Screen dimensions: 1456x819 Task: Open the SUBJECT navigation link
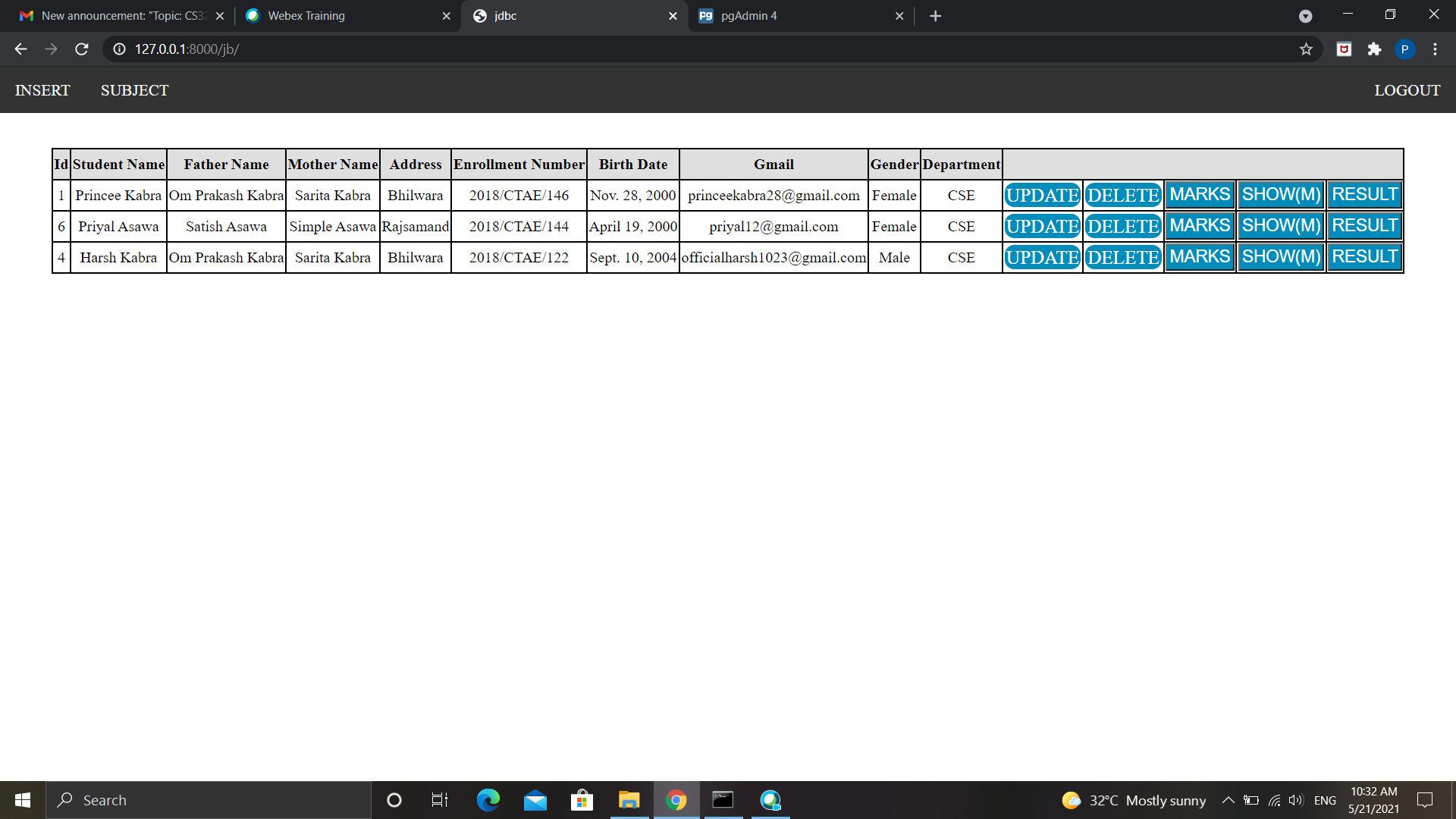(134, 90)
